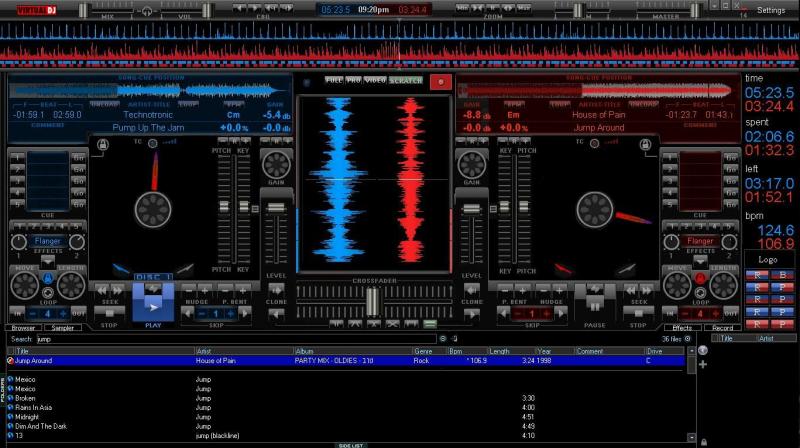Click left deck skip forward arrow
The image size is (800, 448).
[x=245, y=313]
